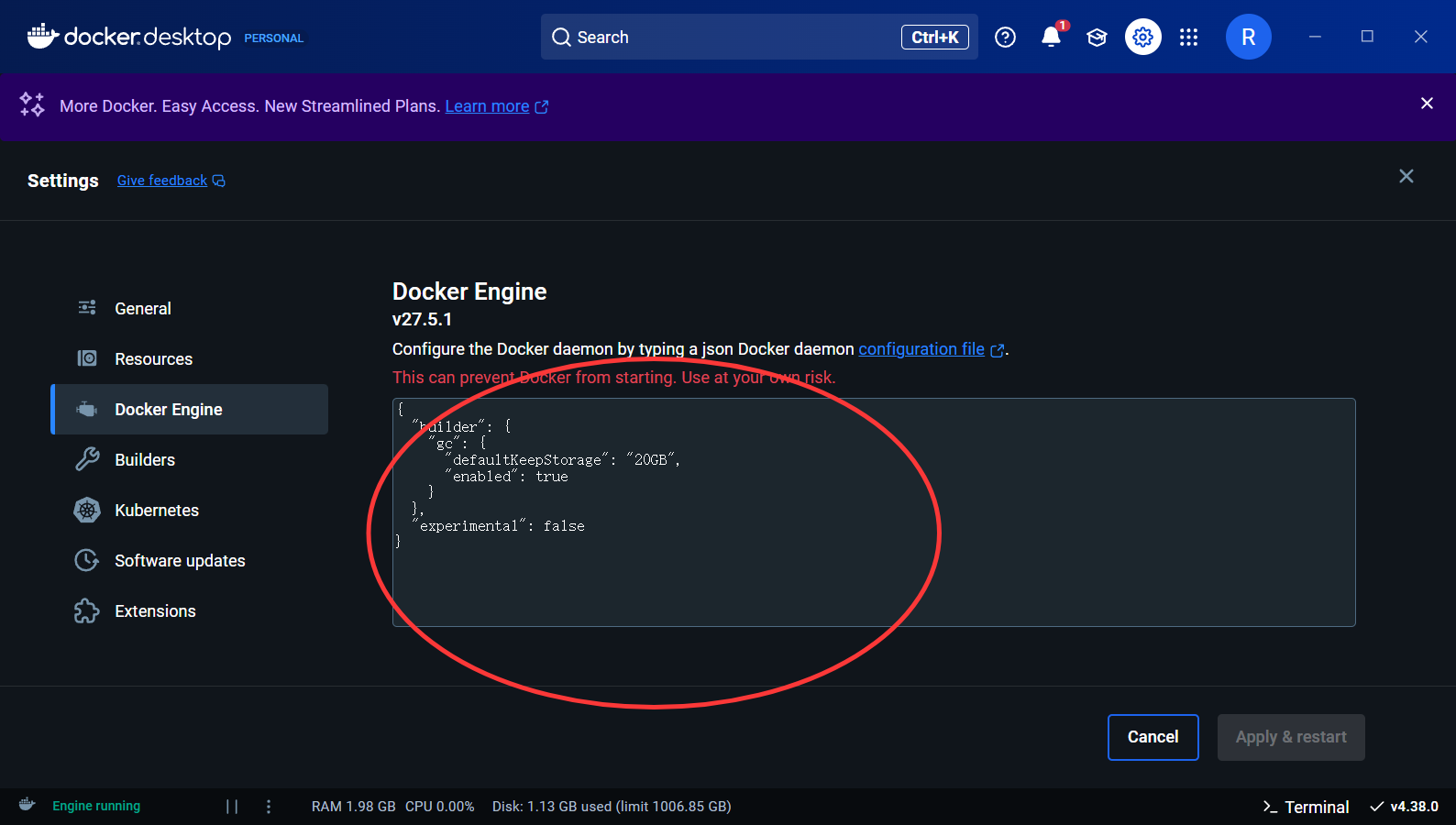The width and height of the screenshot is (1456, 825).
Task: Open the General settings section
Action: pyautogui.click(x=189, y=308)
